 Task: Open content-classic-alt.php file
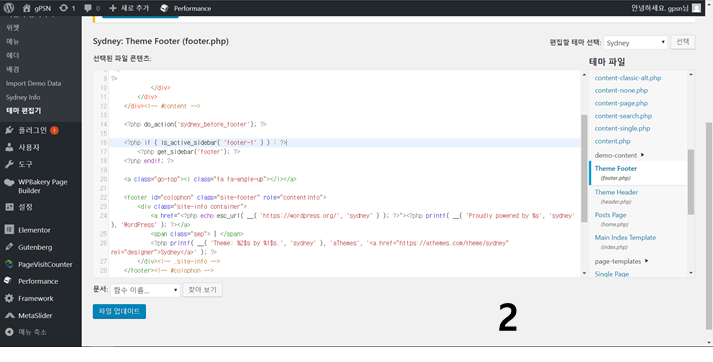(x=628, y=78)
